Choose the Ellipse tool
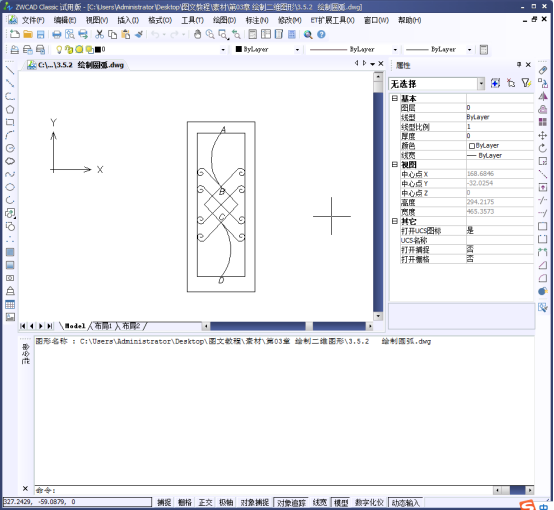 click(x=10, y=187)
